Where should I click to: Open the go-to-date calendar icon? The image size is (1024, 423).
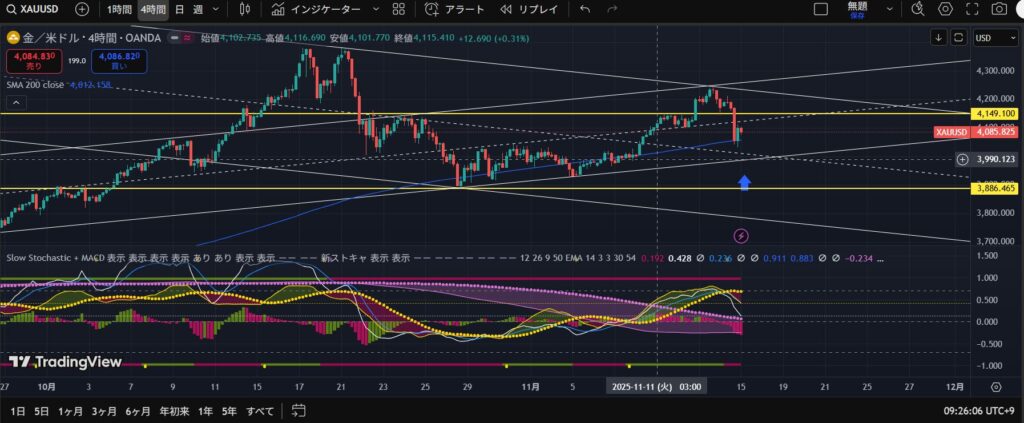click(297, 411)
